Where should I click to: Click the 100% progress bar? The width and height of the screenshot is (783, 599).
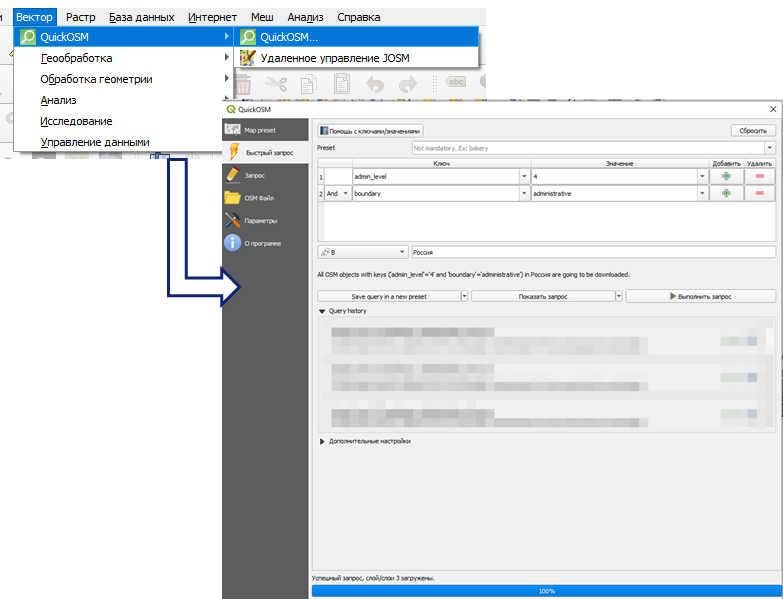(546, 591)
